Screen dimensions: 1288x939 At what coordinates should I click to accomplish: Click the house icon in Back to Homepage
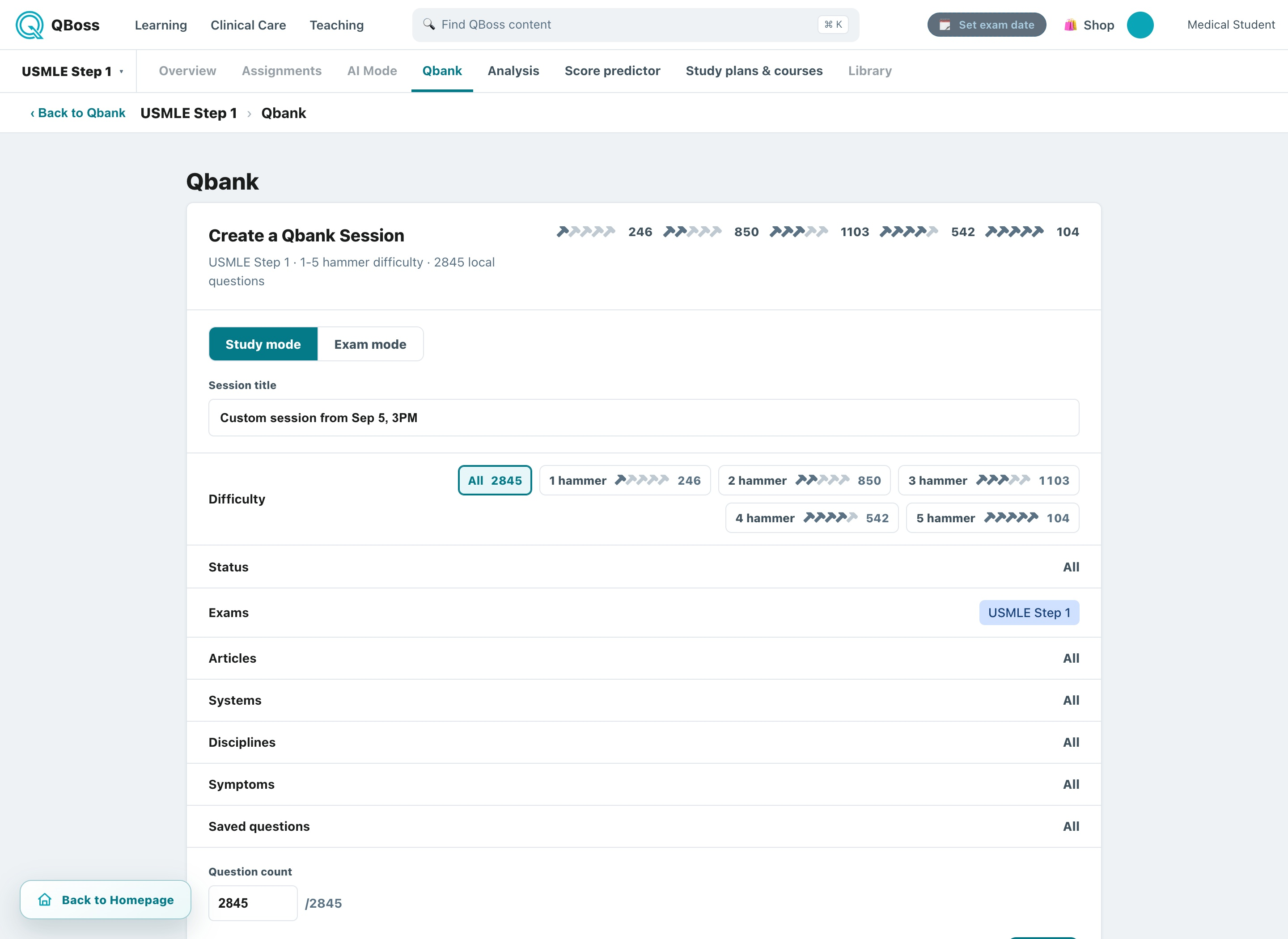pyautogui.click(x=45, y=900)
